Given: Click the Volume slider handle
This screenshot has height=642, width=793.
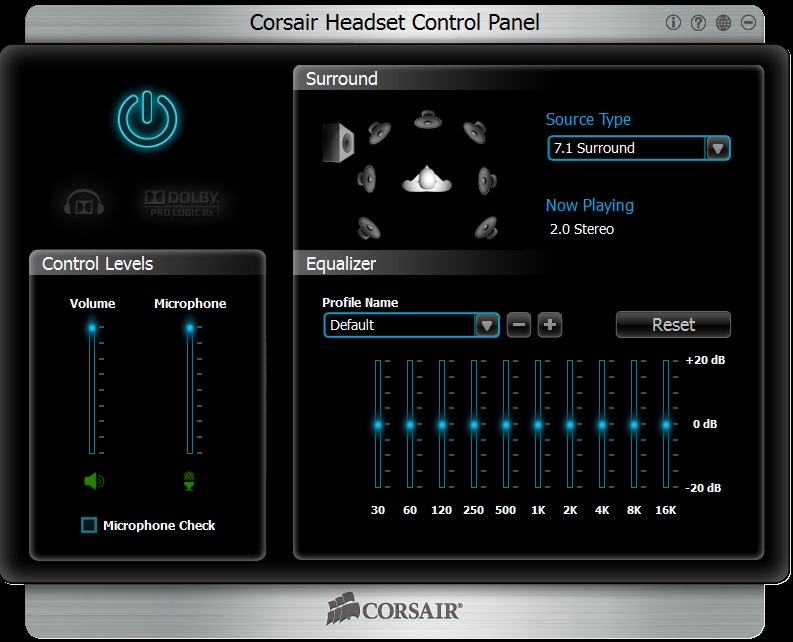Looking at the screenshot, I should pos(92,327).
